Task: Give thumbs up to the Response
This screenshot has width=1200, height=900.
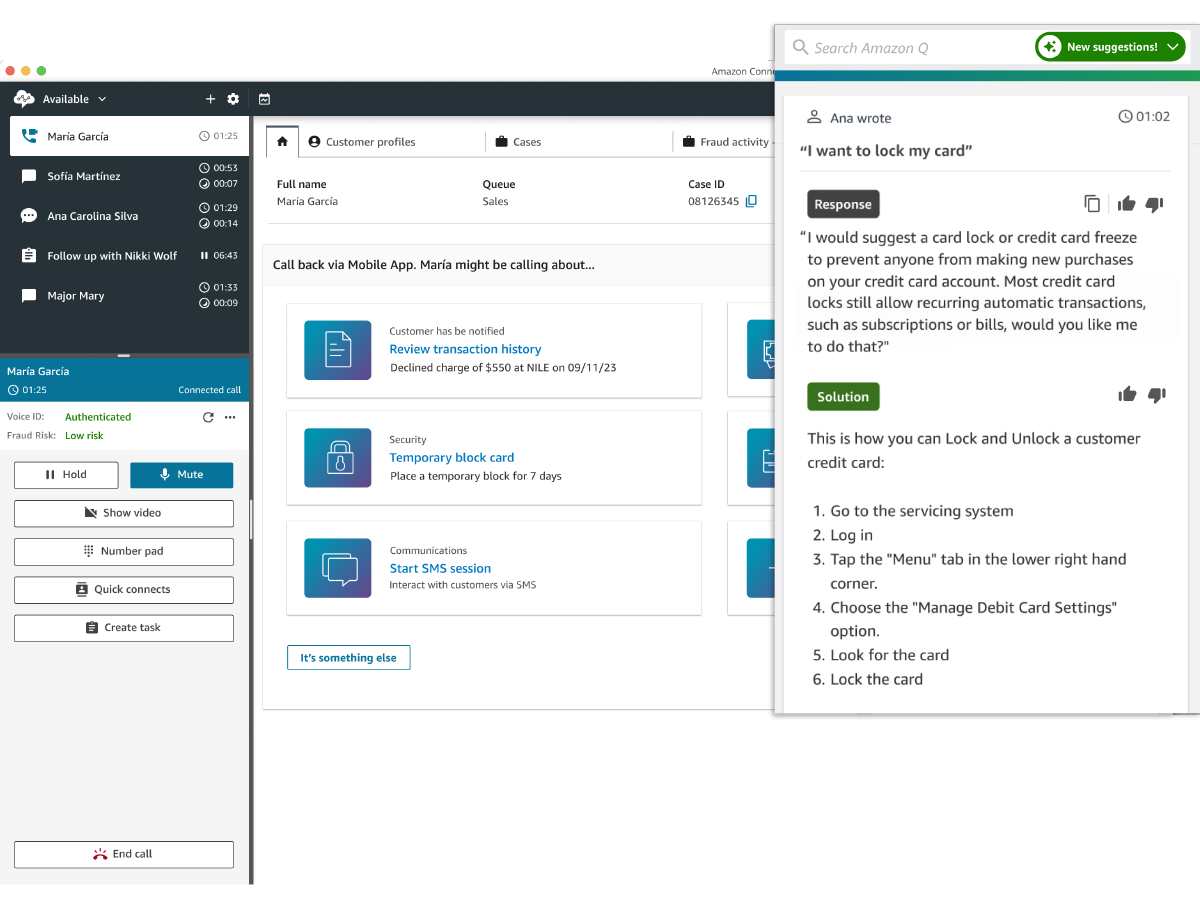Action: (1126, 204)
